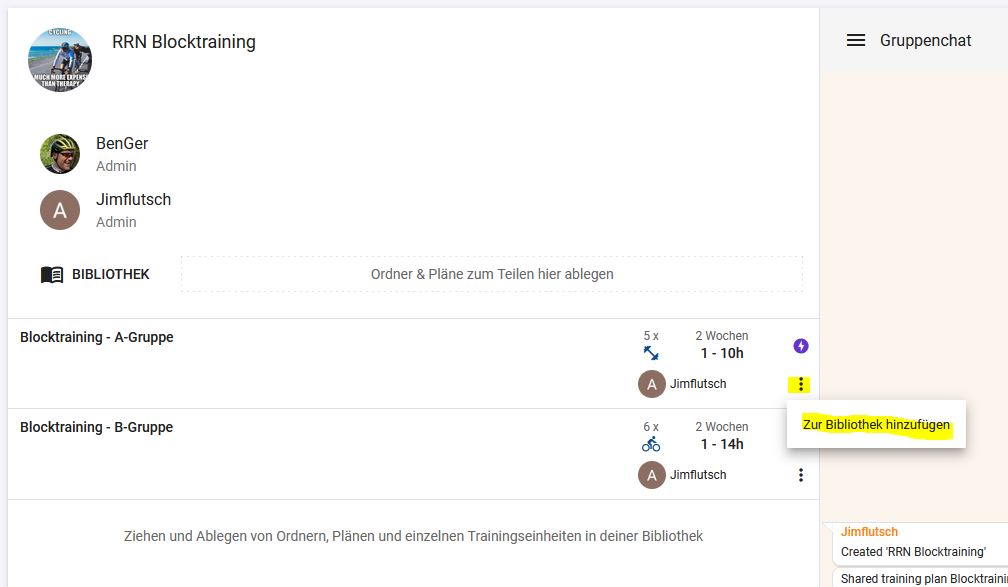Click the 'Created RRN Blocktraining' chat message
The height and width of the screenshot is (587, 1008).
pos(913,552)
